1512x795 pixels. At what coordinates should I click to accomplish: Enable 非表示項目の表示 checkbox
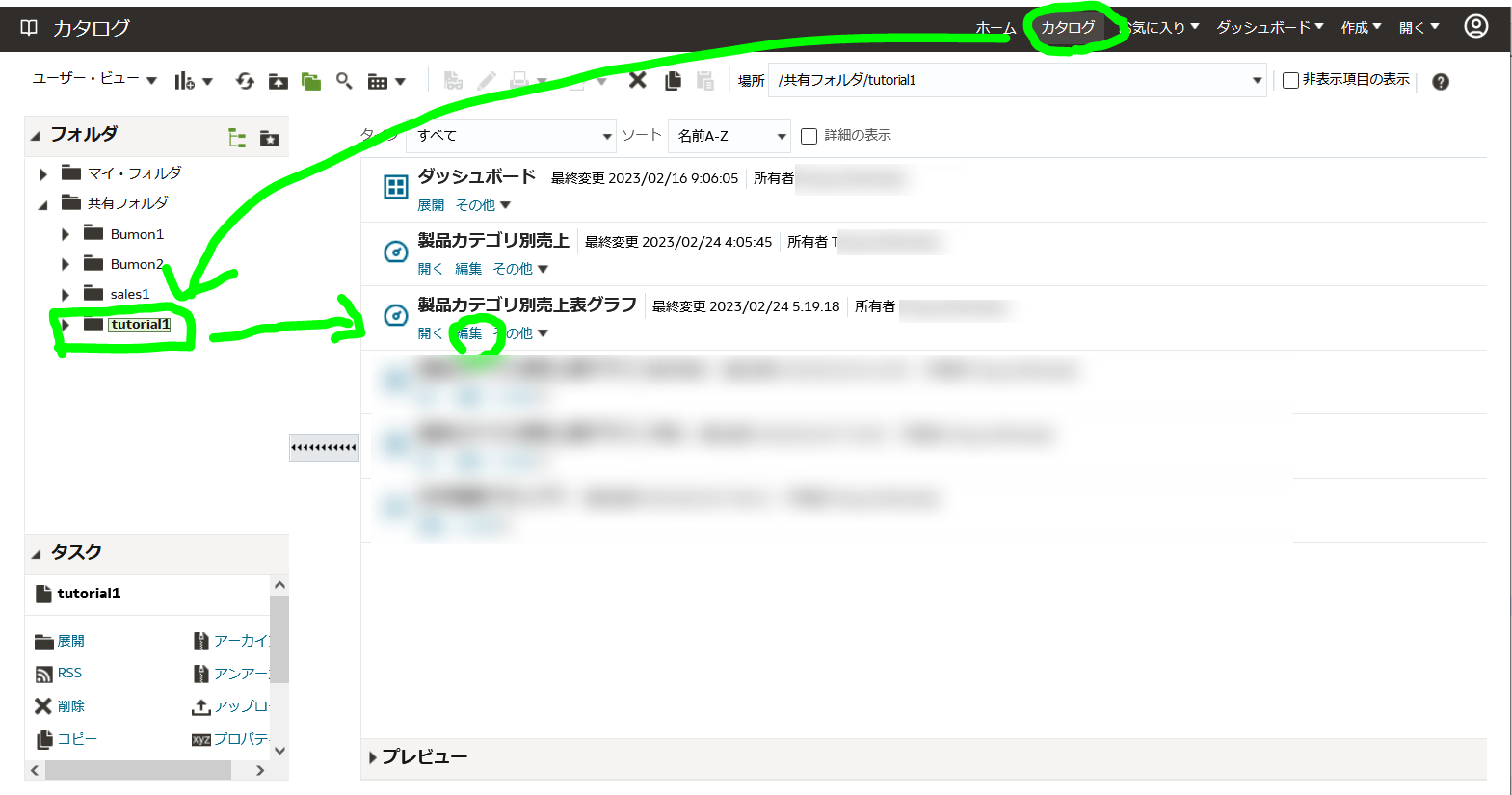click(1290, 81)
